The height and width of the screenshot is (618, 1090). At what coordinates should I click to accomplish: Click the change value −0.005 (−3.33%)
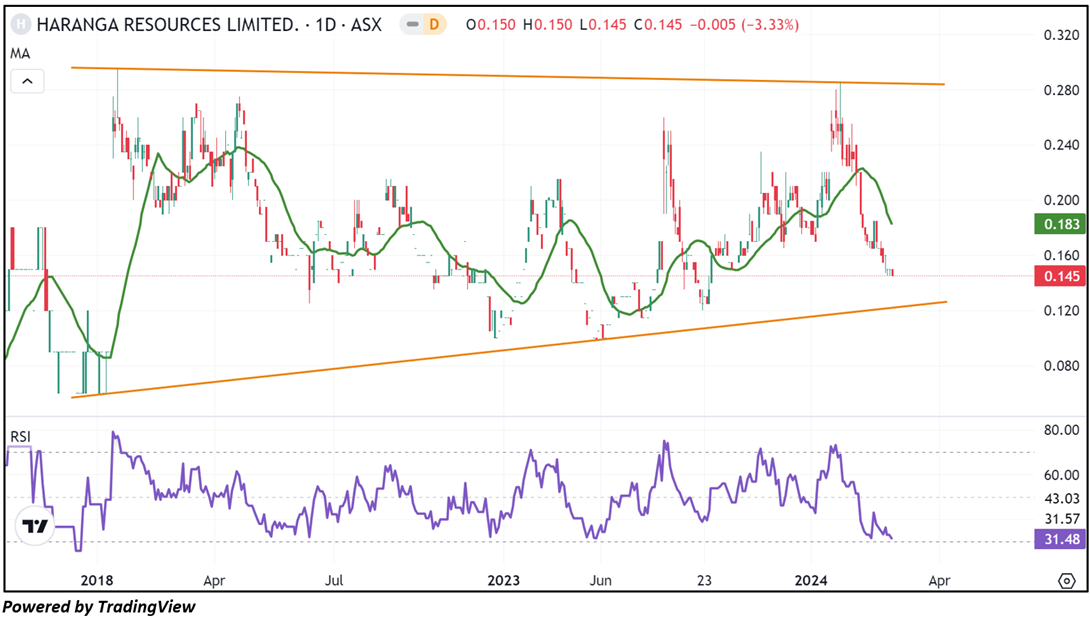click(x=744, y=25)
